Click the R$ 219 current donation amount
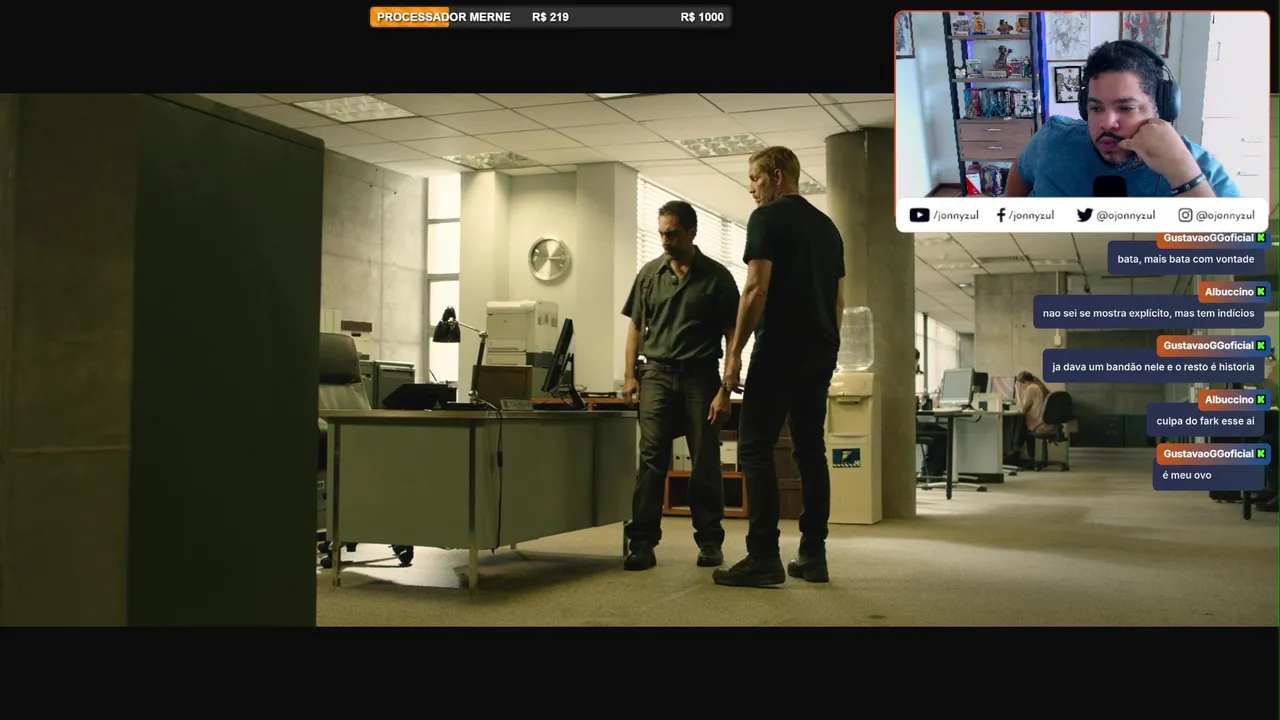The height and width of the screenshot is (720, 1280). [x=550, y=17]
